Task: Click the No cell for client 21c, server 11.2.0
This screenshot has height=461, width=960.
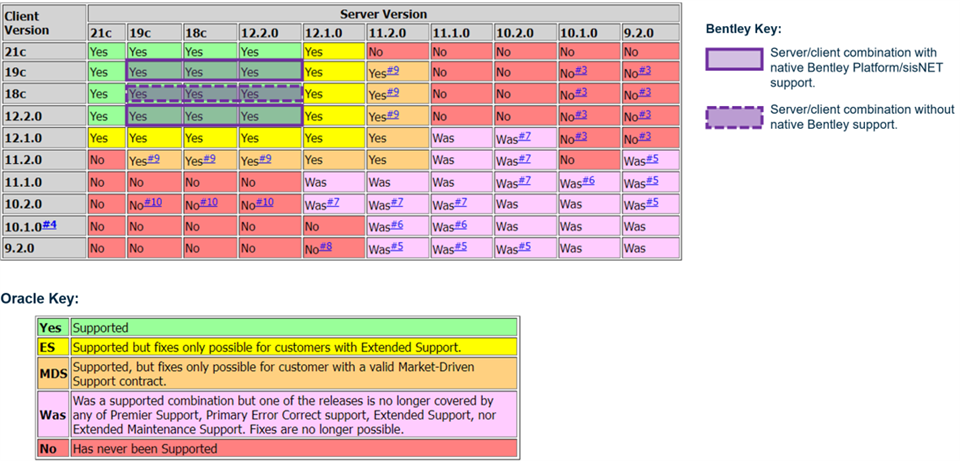Action: [397, 51]
